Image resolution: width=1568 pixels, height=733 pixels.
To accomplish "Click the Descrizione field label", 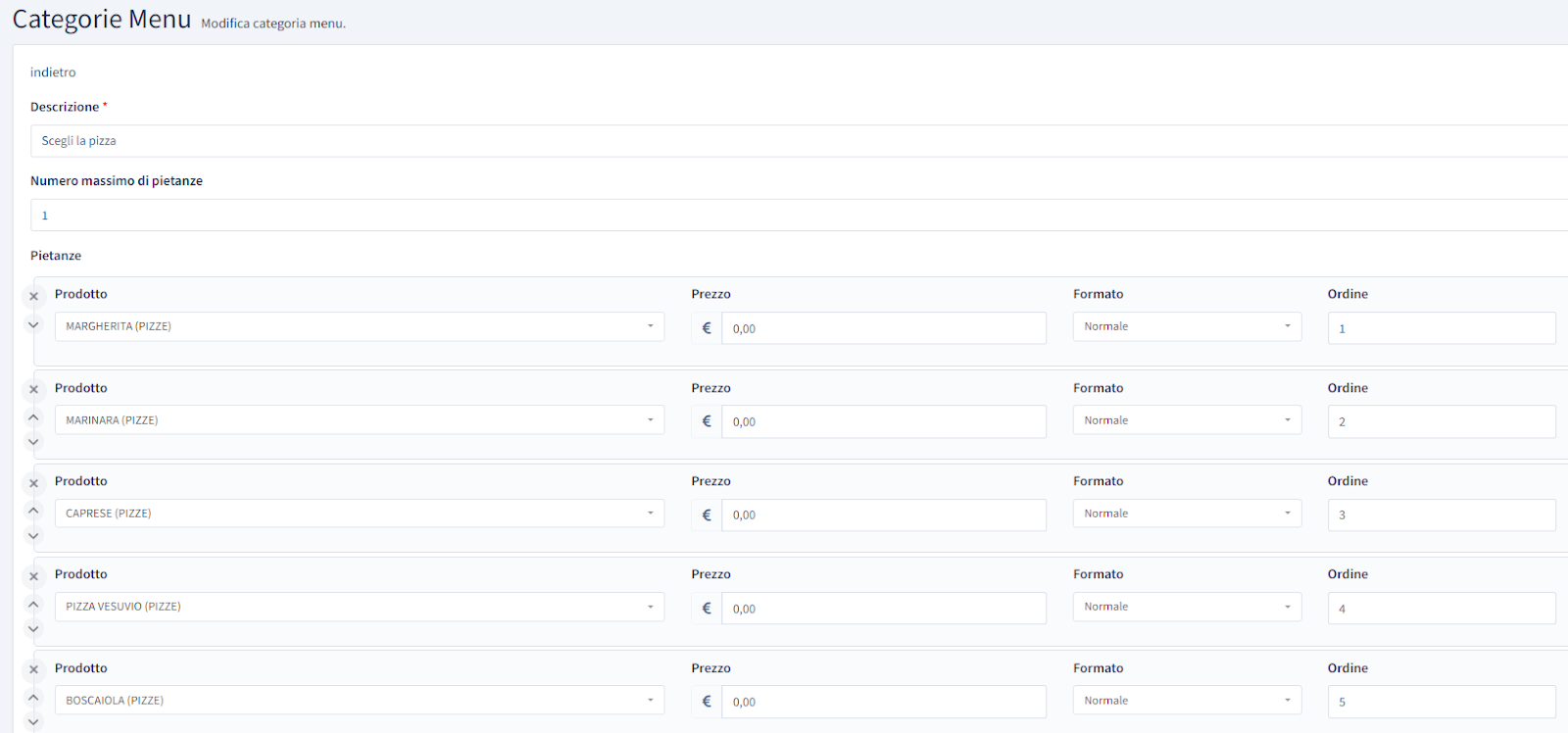I will (65, 107).
